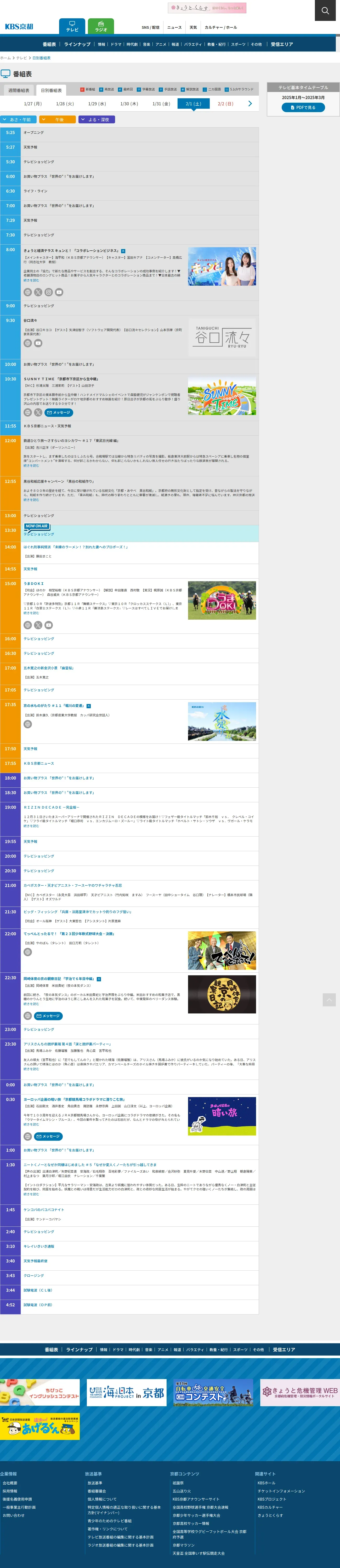This screenshot has height=1568, width=340.
Task: Open the 自転車交通安全CMコンテスト banner
Action: pyautogui.click(x=213, y=1392)
